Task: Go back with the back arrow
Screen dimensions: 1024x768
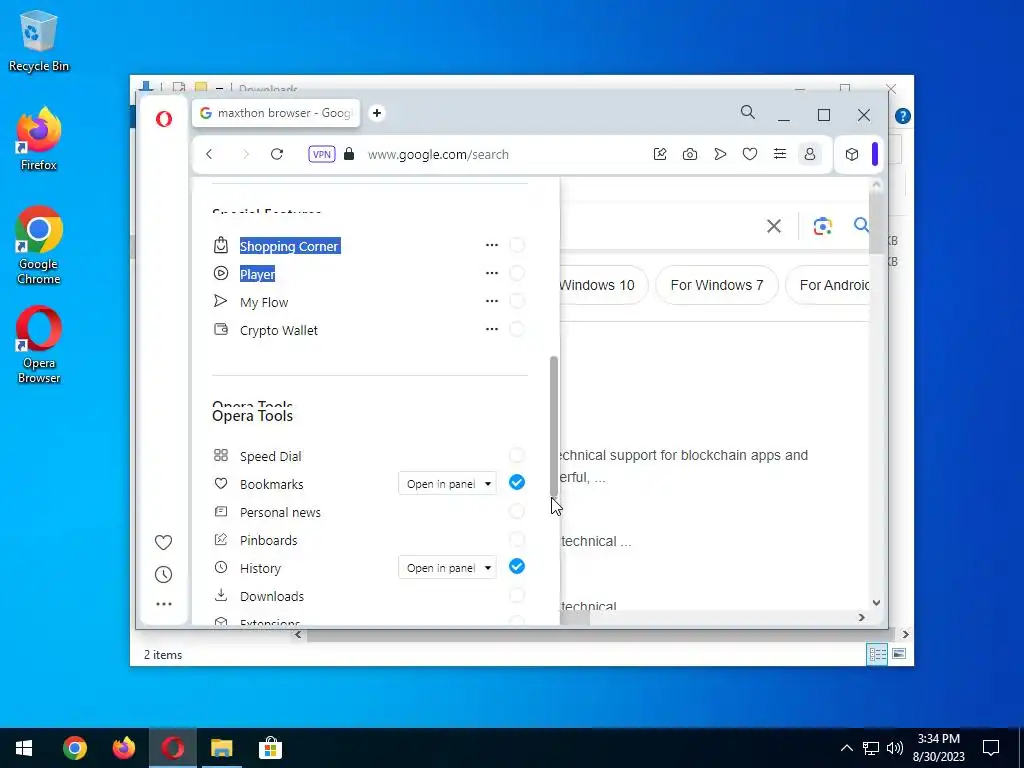Action: click(x=209, y=154)
